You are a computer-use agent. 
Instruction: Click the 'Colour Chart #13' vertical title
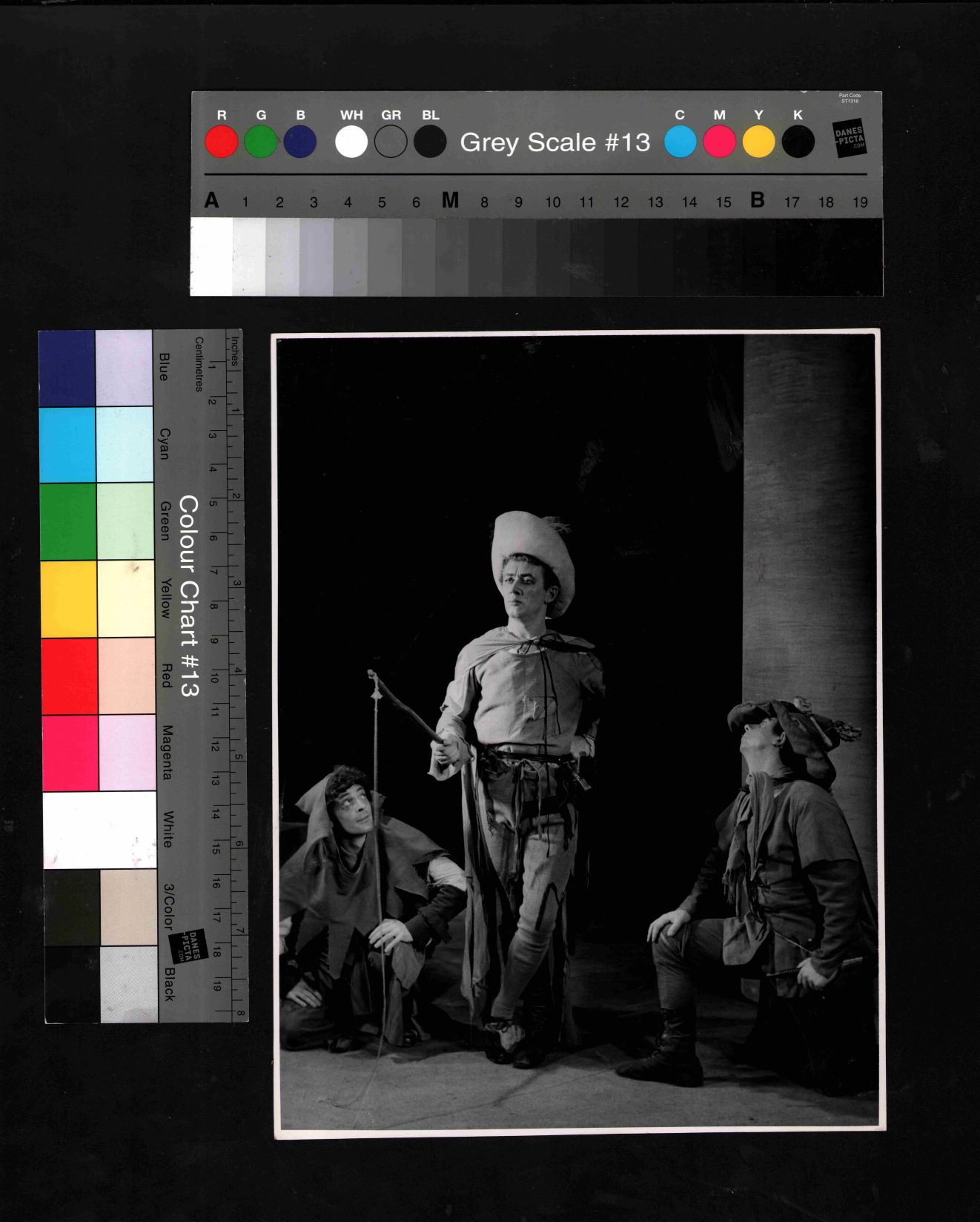(189, 595)
